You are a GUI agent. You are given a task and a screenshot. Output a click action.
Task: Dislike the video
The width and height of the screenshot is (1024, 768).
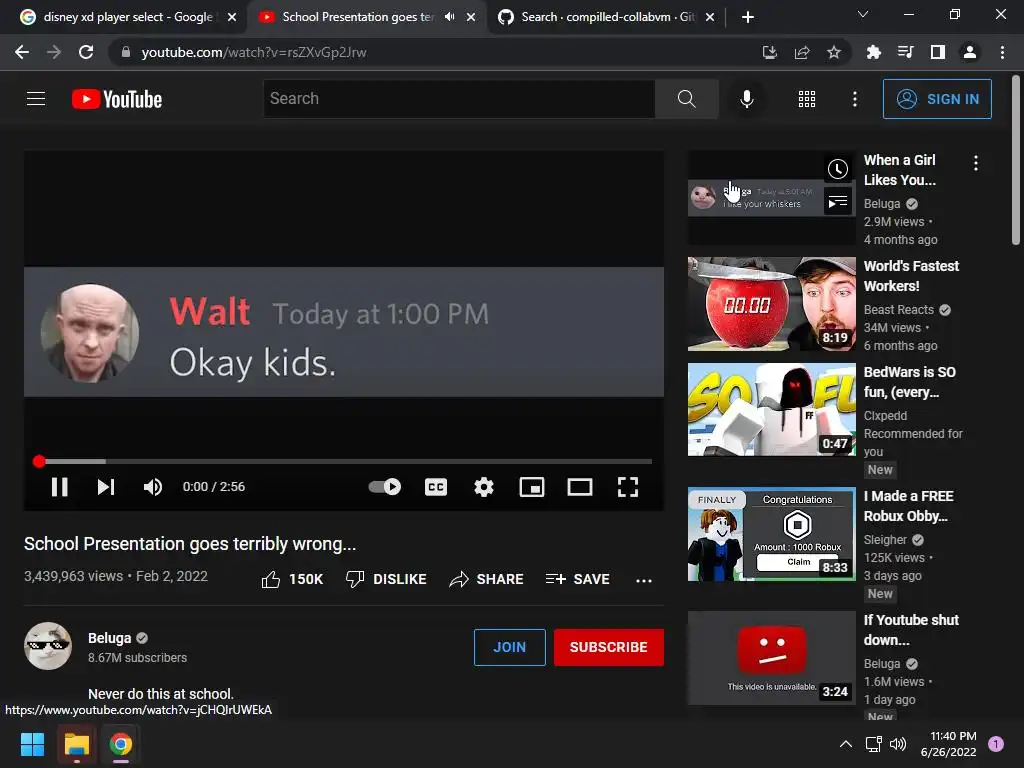tap(386, 579)
